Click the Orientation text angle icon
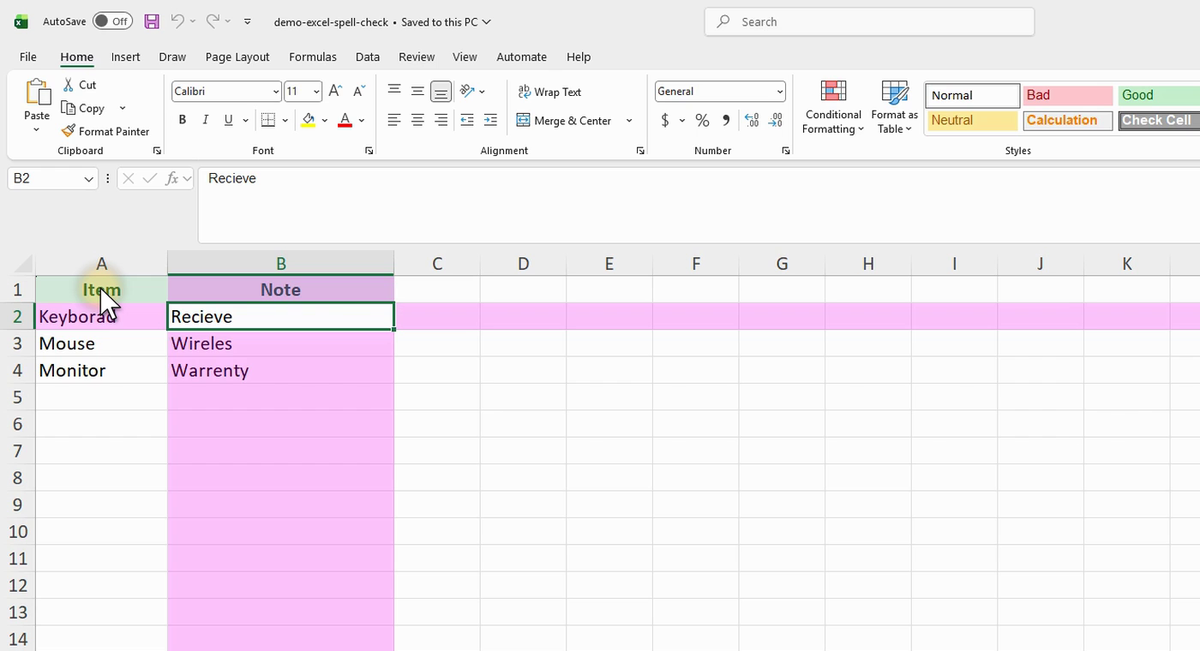1200x651 pixels. (x=467, y=91)
